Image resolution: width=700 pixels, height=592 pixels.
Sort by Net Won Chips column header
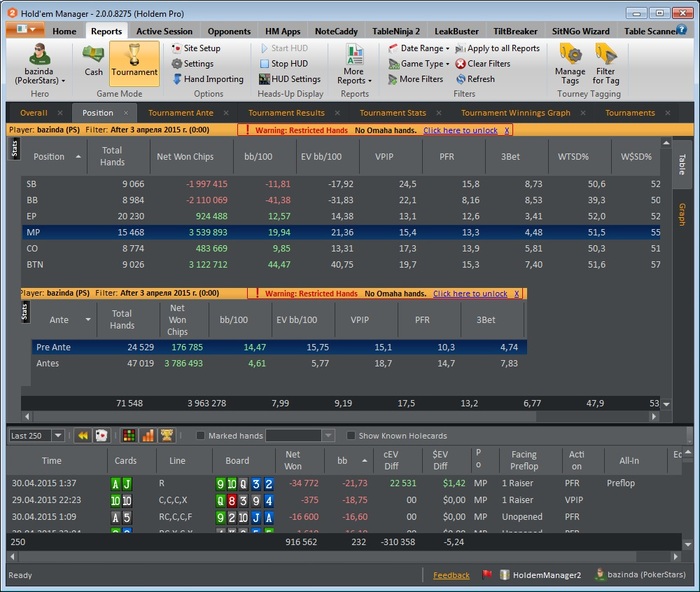(191, 157)
